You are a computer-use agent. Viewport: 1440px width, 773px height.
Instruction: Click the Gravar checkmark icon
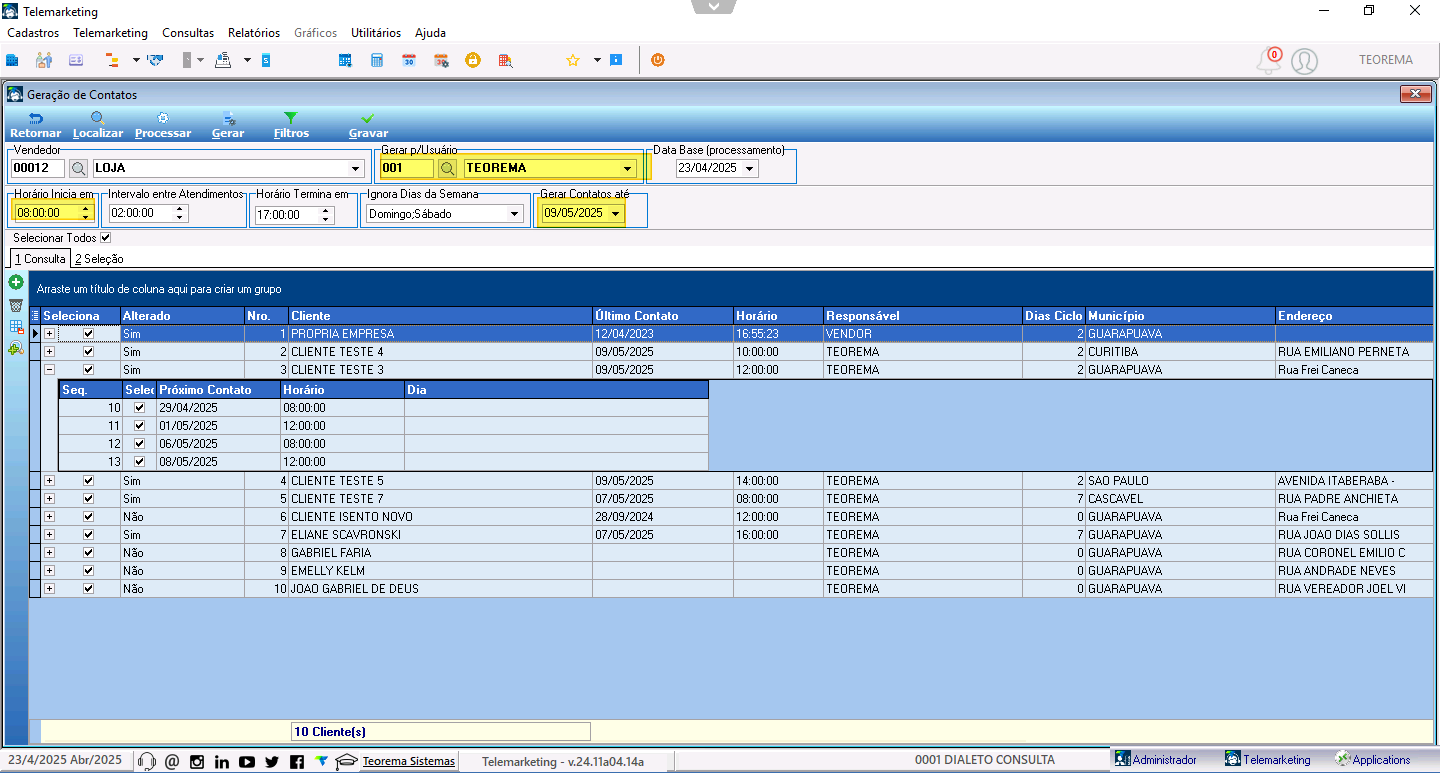click(x=368, y=118)
